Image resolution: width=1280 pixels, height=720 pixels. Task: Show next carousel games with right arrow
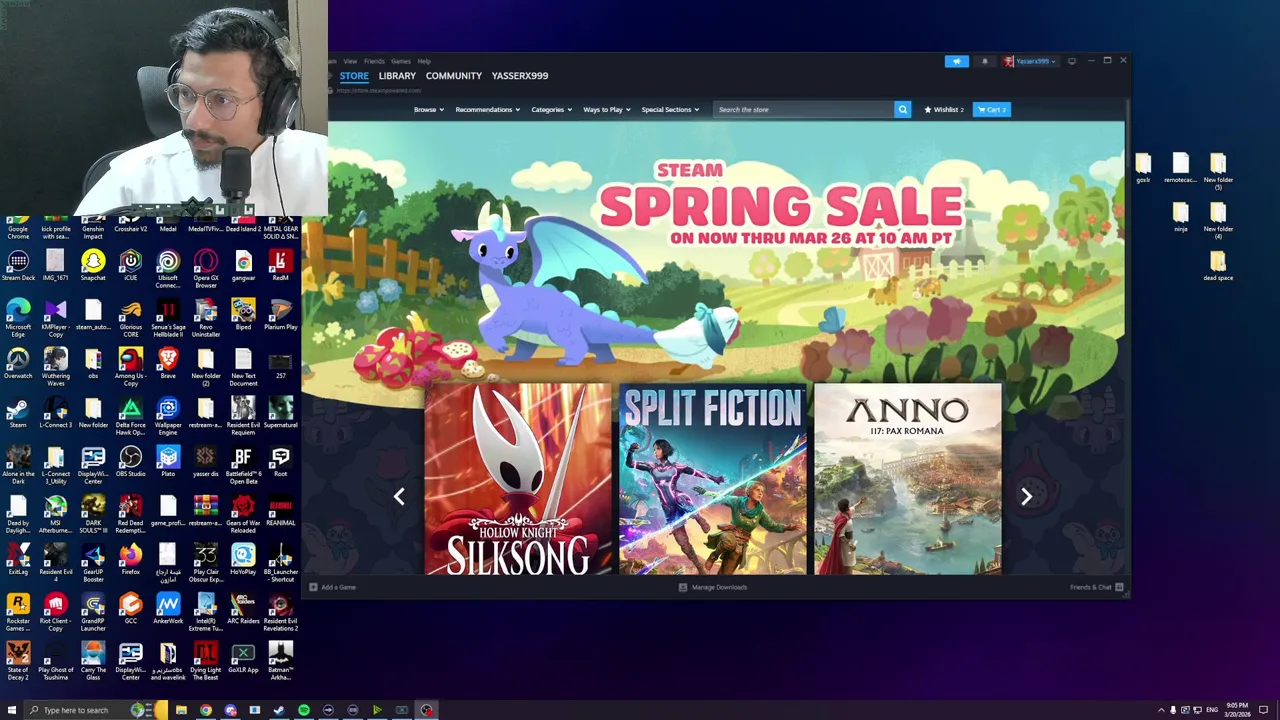click(1026, 496)
